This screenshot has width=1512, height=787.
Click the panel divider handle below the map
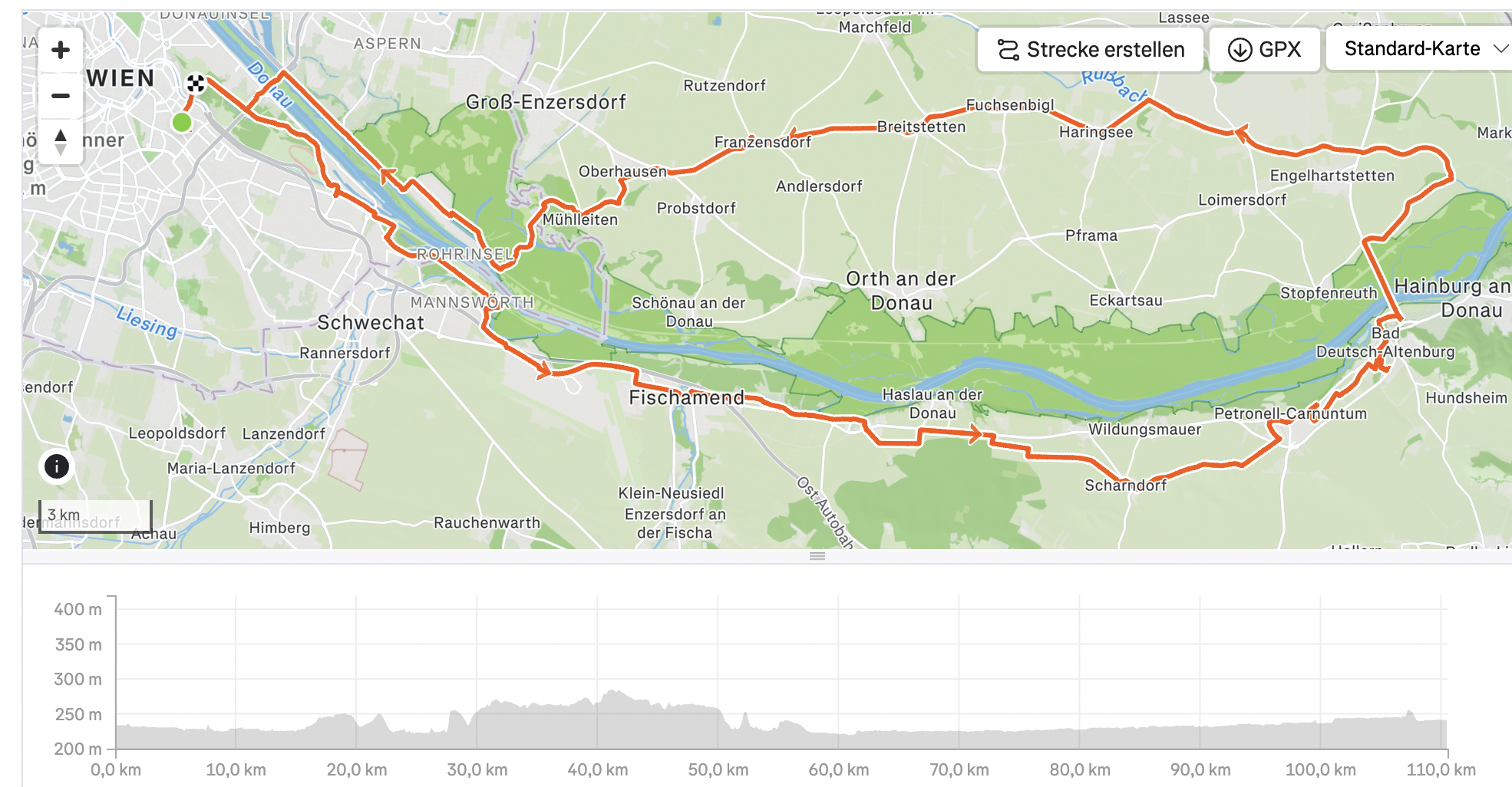(x=817, y=556)
